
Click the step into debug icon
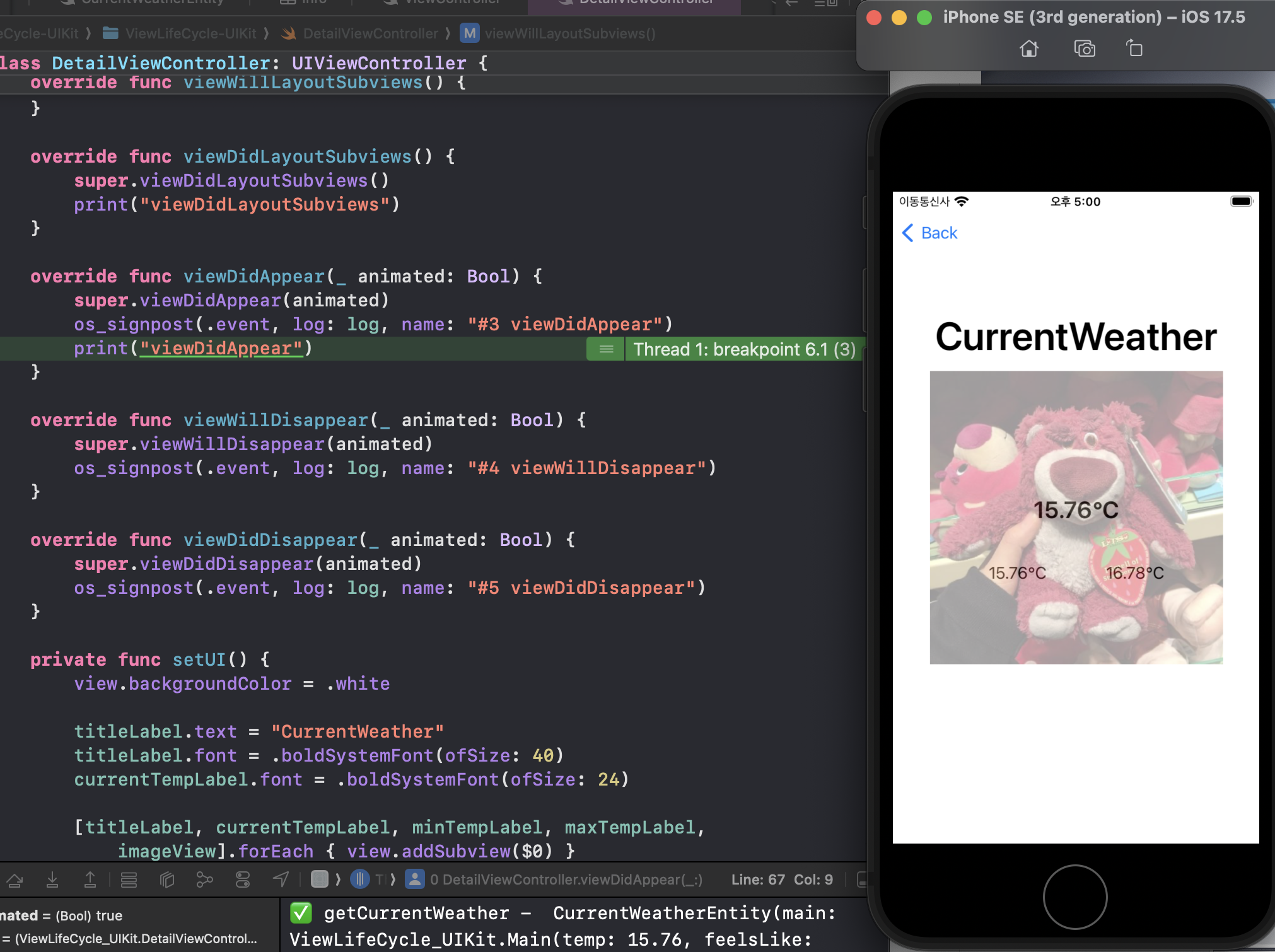tap(52, 879)
